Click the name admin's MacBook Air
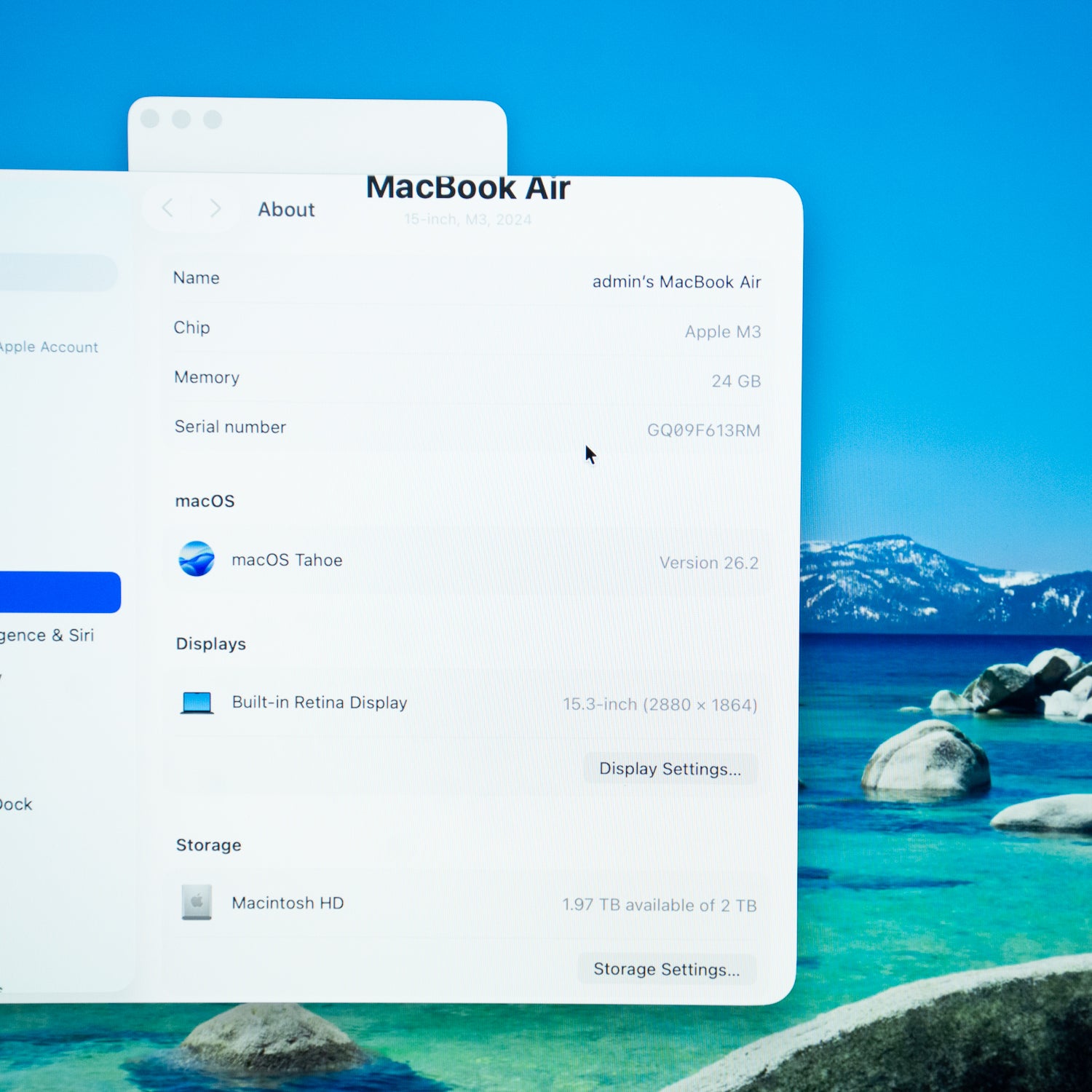1092x1092 pixels. (x=676, y=282)
